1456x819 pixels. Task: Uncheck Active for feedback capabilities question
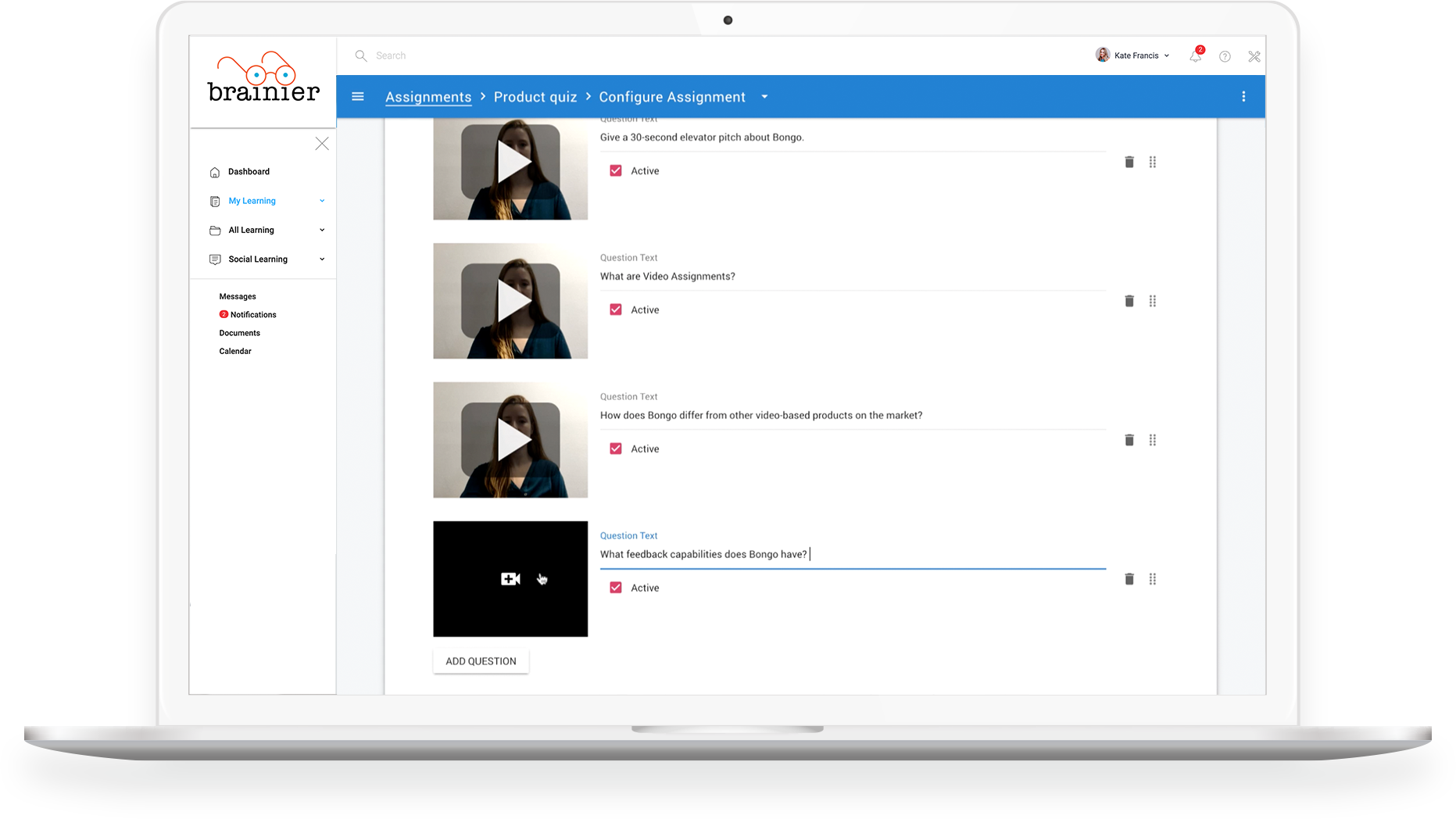[x=616, y=588]
